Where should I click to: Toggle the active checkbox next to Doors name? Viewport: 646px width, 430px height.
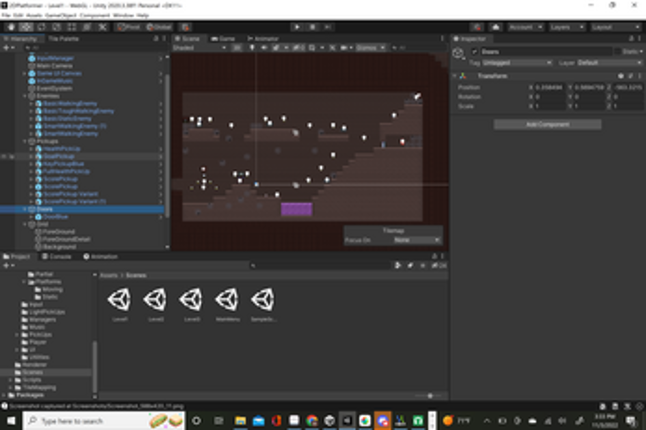pos(475,51)
